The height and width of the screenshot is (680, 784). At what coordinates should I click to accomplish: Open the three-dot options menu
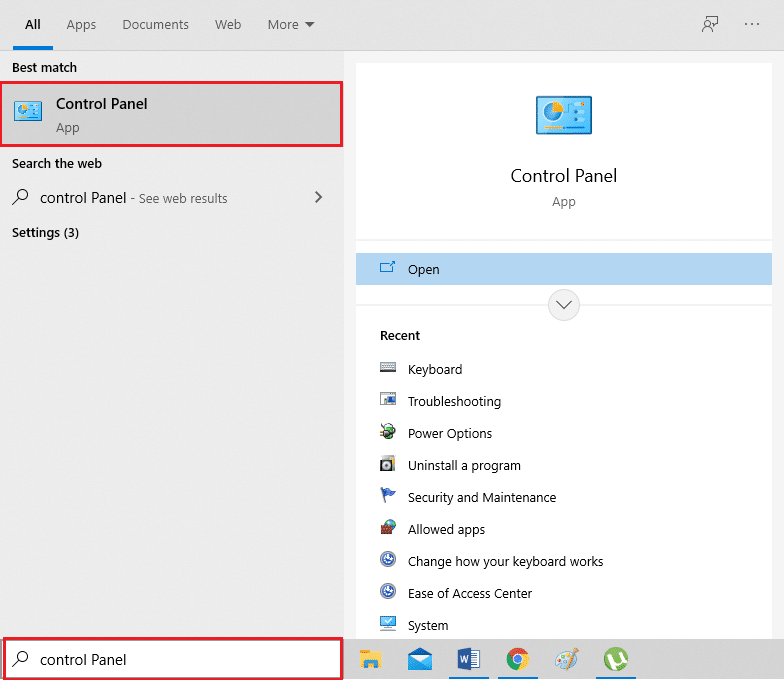(x=752, y=24)
